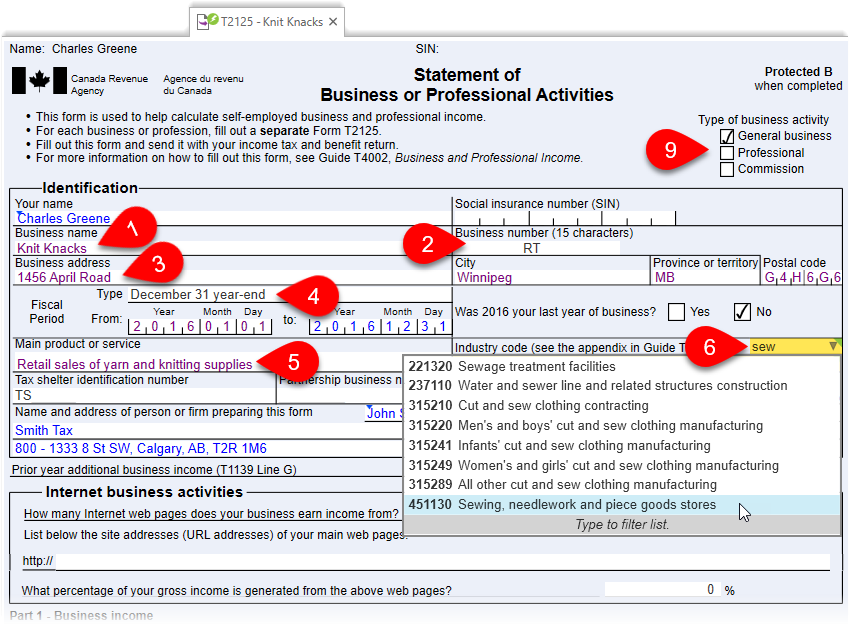
Task: Open the industry code dropdown arrow
Action: [834, 346]
